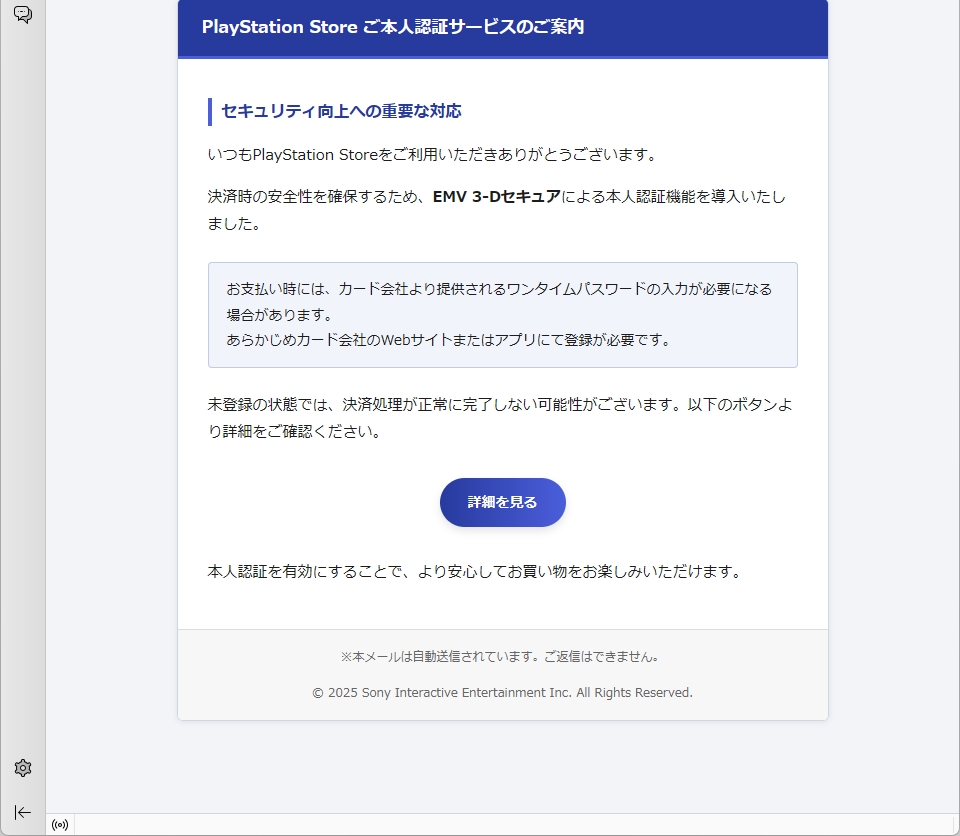
Task: Click the closing sentence 本人認証を有効にすることで
Action: click(473, 572)
